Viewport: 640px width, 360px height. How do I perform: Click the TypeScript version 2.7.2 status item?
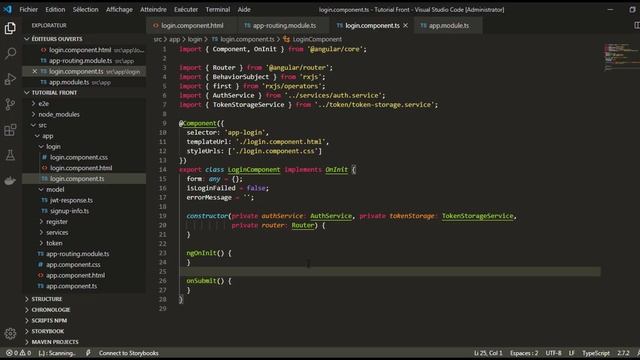[623, 353]
